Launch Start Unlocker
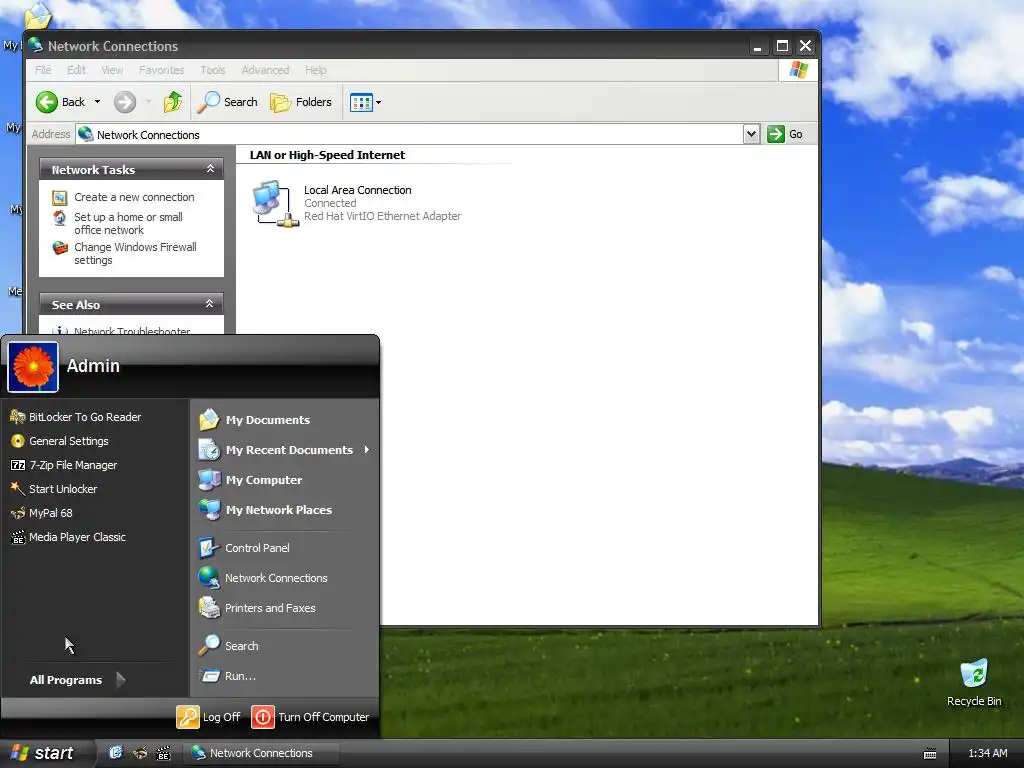This screenshot has width=1024, height=768. (54, 488)
